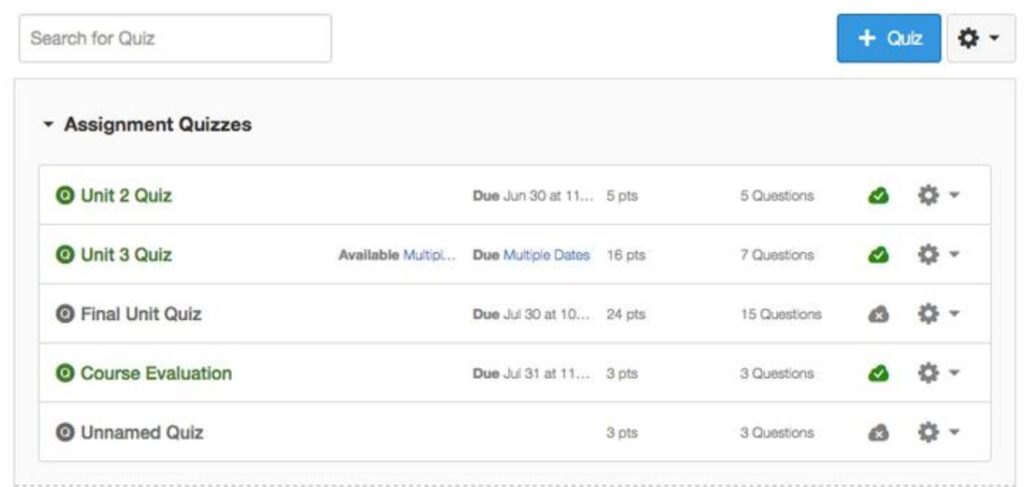Open gear settings menu for Unit 2 Quiz
The width and height of the screenshot is (1024, 487).
click(938, 195)
